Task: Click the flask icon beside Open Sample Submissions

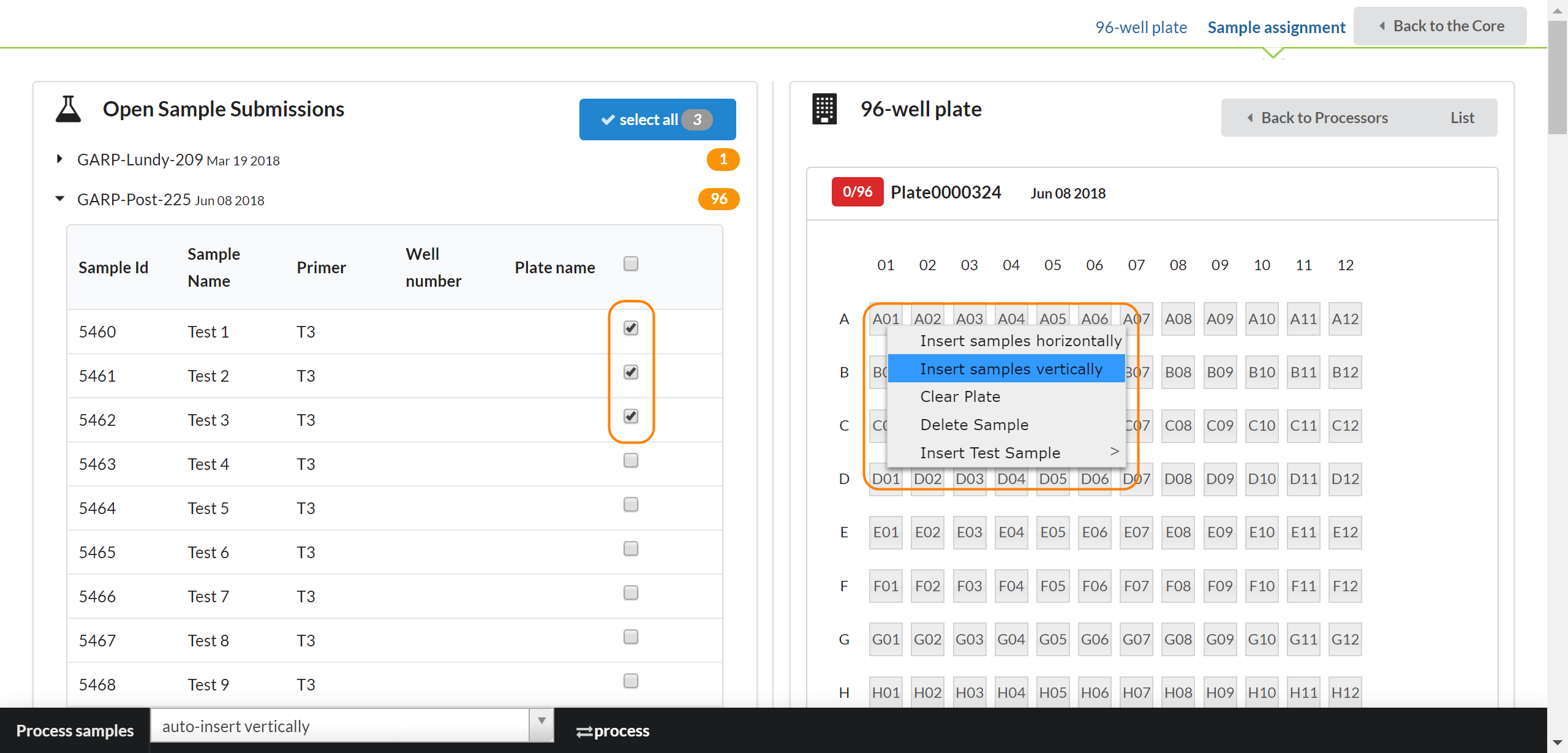Action: (x=68, y=110)
